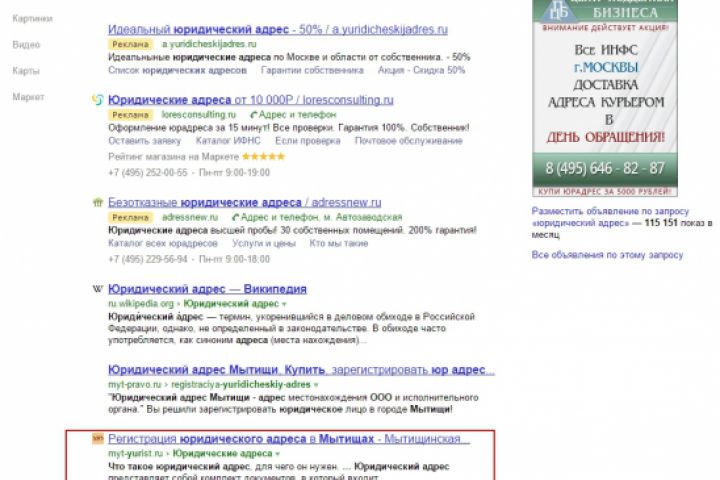Click the myt-yurist.ru green URL

135,454
